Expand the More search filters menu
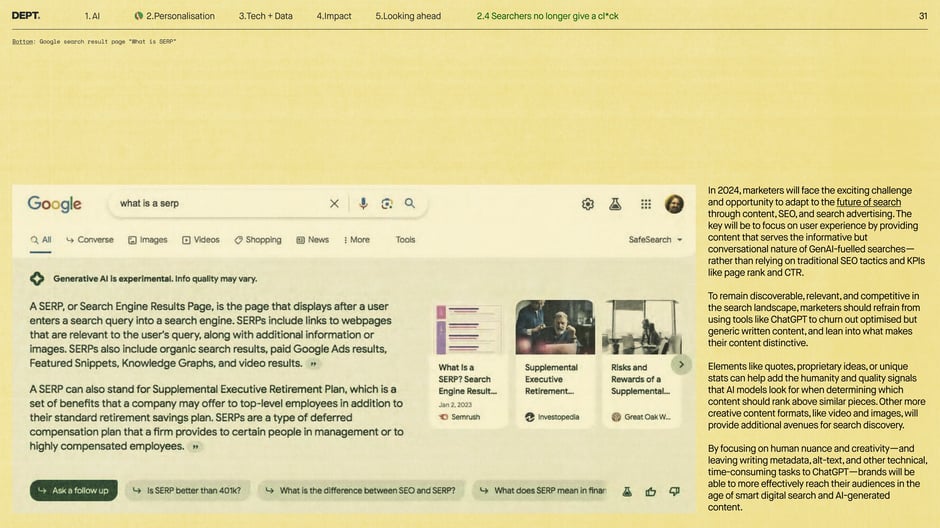The image size is (940, 528). click(x=357, y=240)
